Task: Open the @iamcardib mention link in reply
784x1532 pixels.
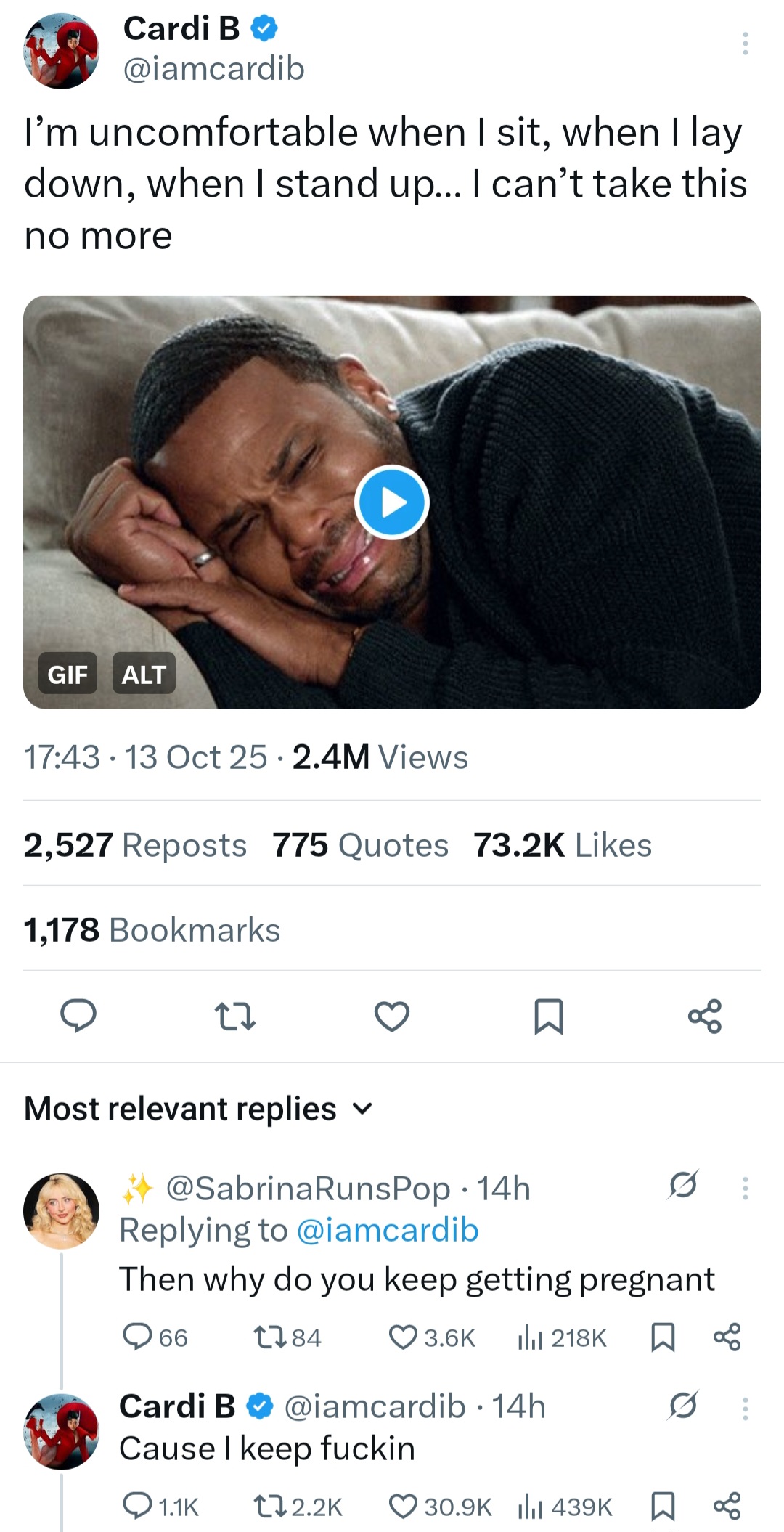Action: pyautogui.click(x=388, y=1230)
